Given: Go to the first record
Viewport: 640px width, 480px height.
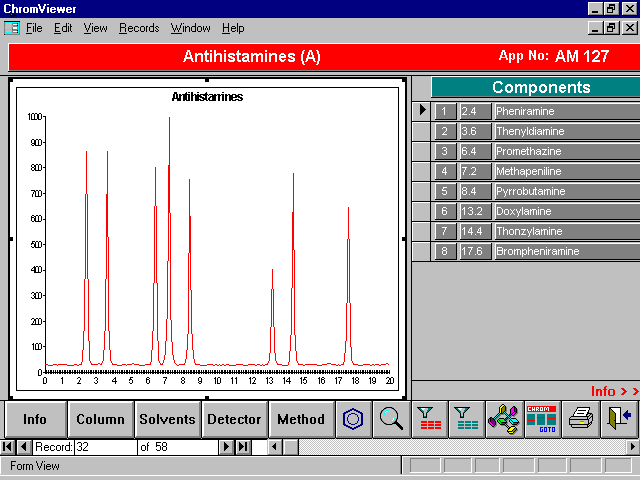Looking at the screenshot, I should (7, 447).
